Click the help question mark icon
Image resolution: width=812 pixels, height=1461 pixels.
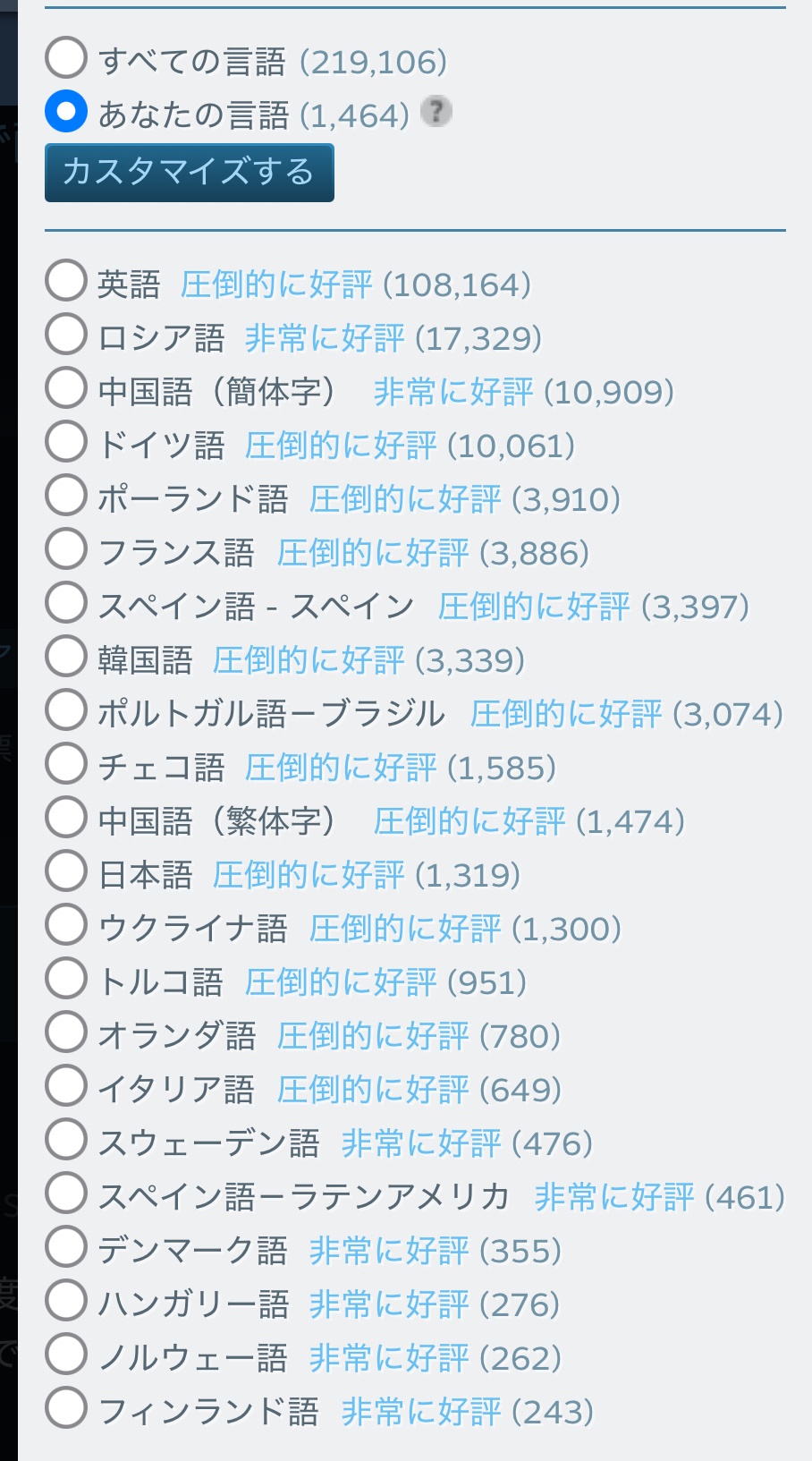click(436, 112)
